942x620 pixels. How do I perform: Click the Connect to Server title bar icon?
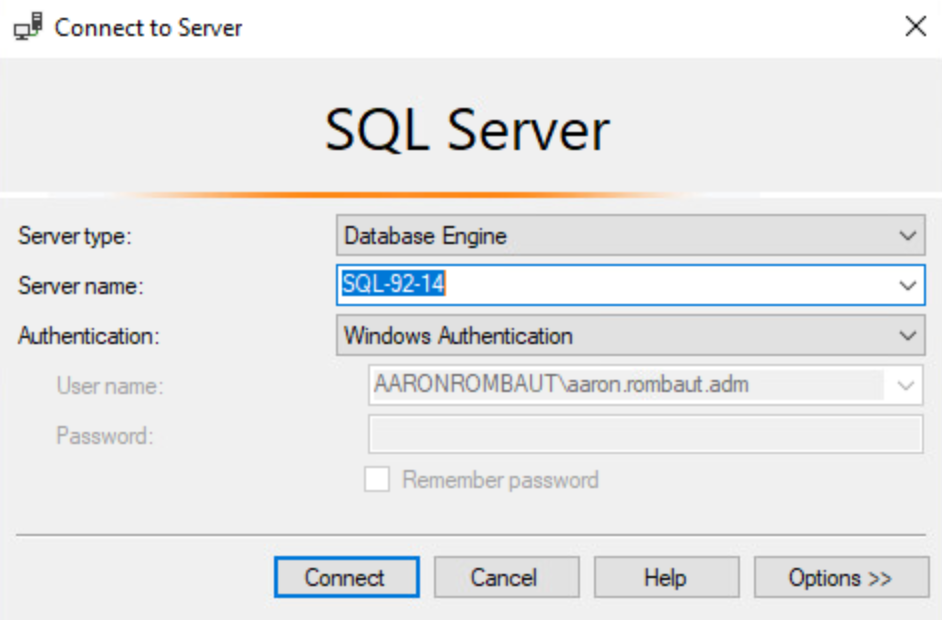(x=28, y=27)
